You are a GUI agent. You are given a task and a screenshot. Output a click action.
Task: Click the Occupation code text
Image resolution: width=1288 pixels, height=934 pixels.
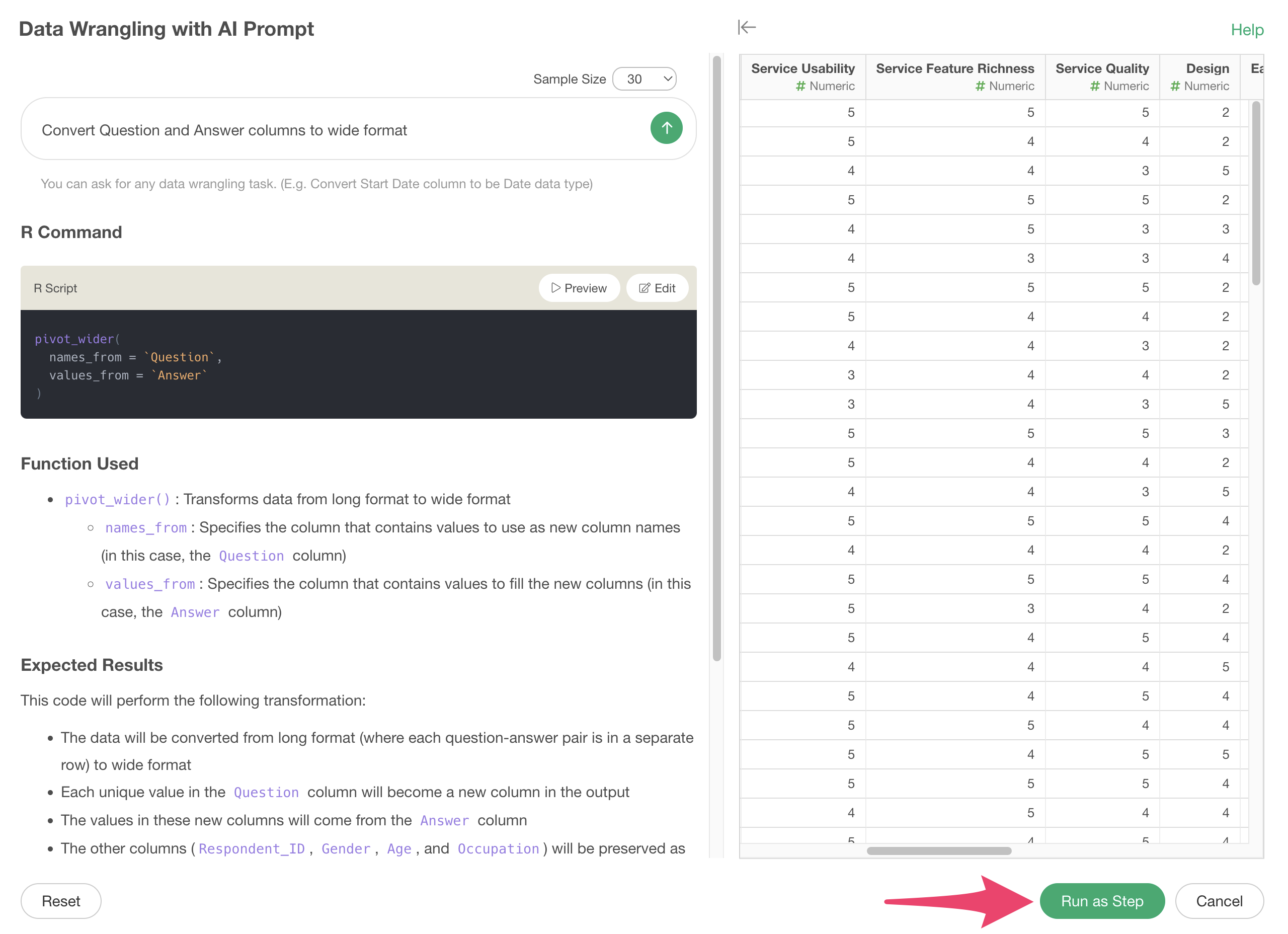point(498,849)
